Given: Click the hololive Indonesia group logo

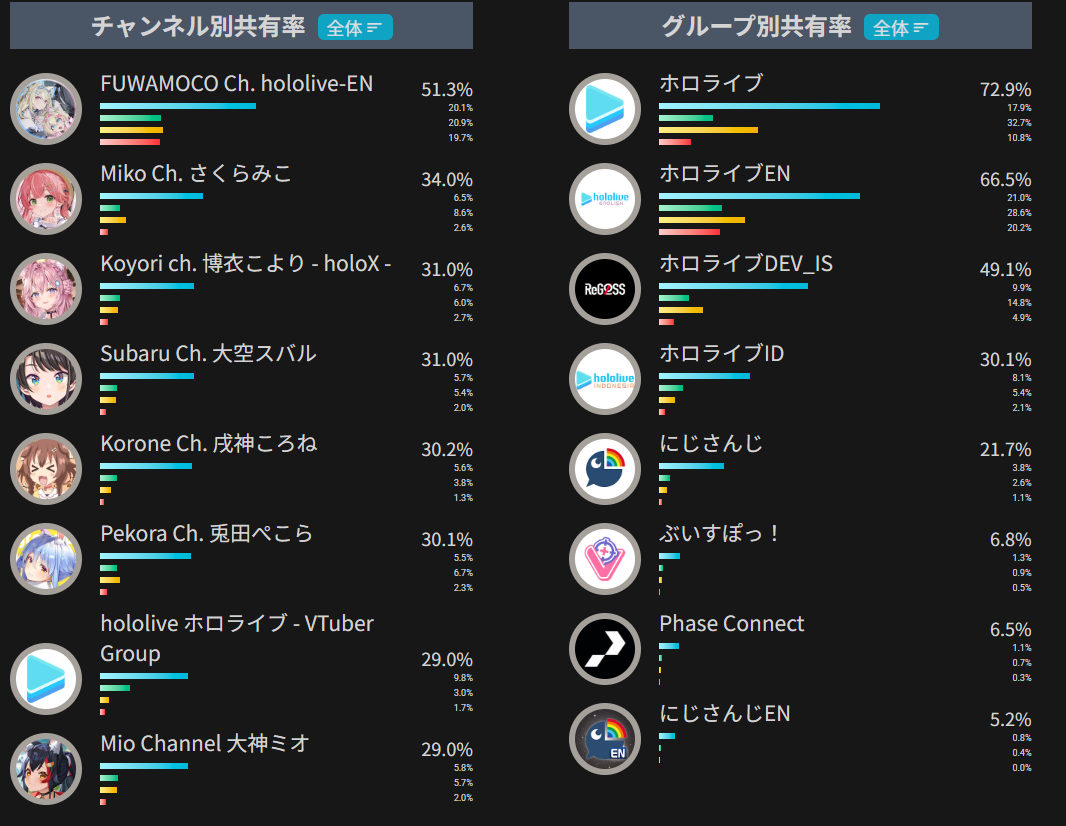Looking at the screenshot, I should [x=605, y=379].
